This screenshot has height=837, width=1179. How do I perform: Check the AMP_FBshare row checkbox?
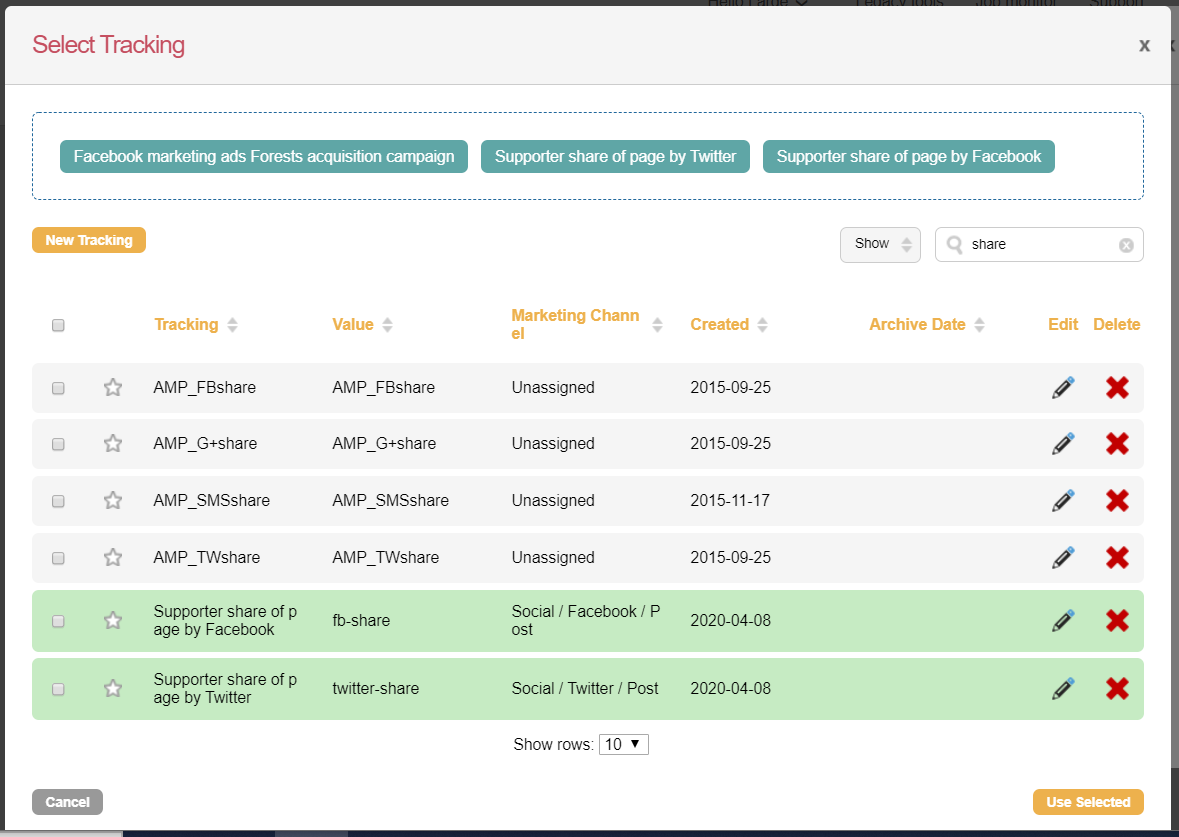pos(58,388)
